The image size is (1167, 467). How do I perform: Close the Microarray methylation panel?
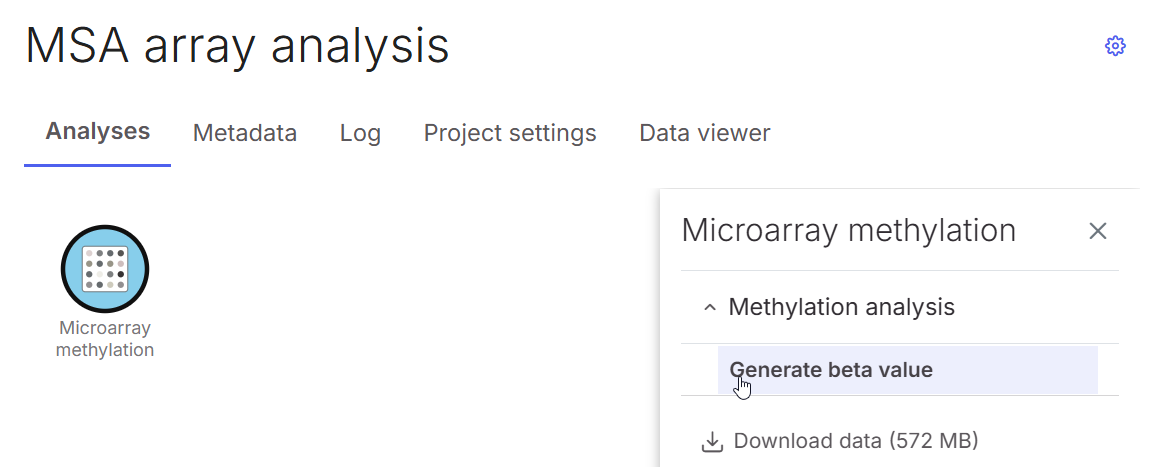[1097, 231]
